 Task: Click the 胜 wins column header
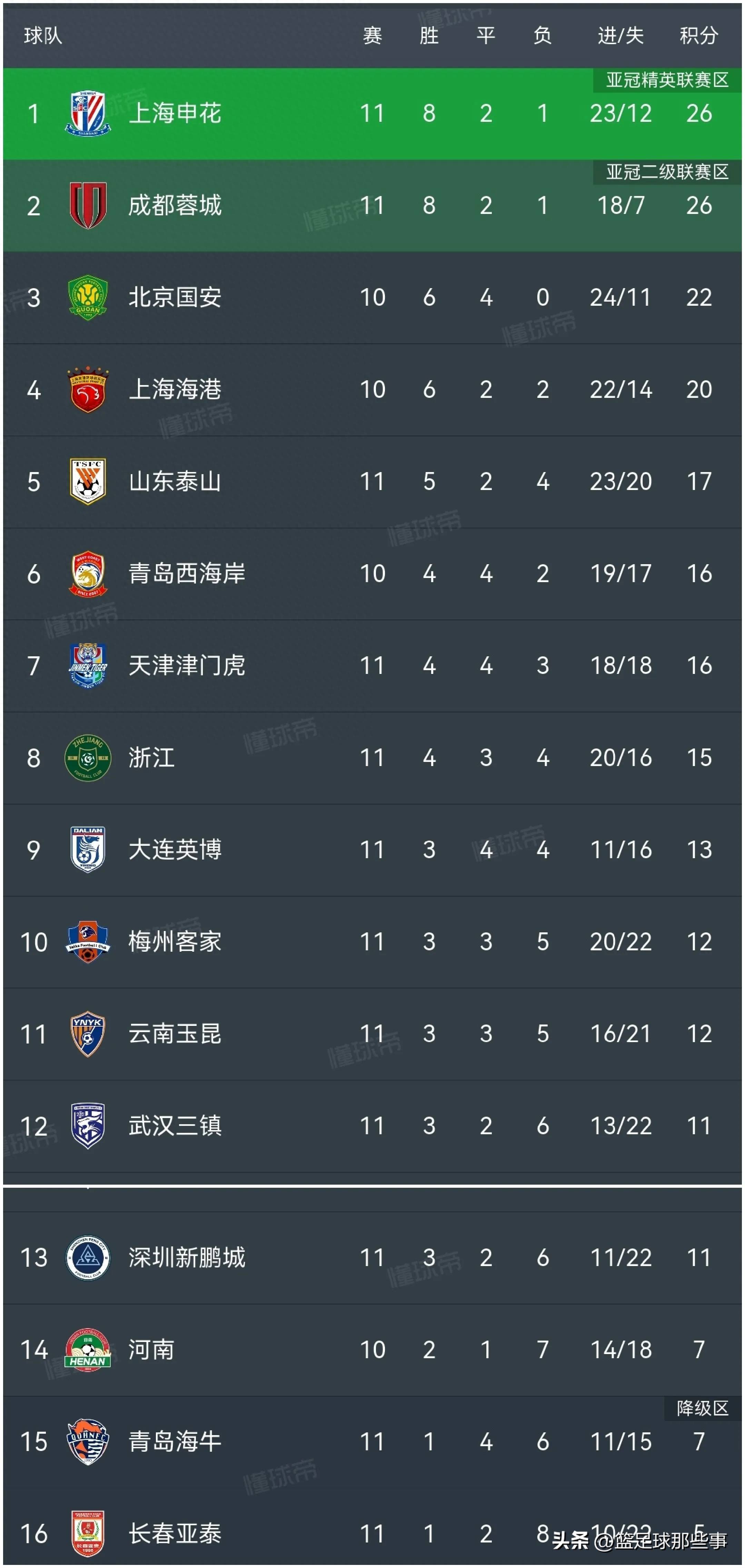coord(429,35)
